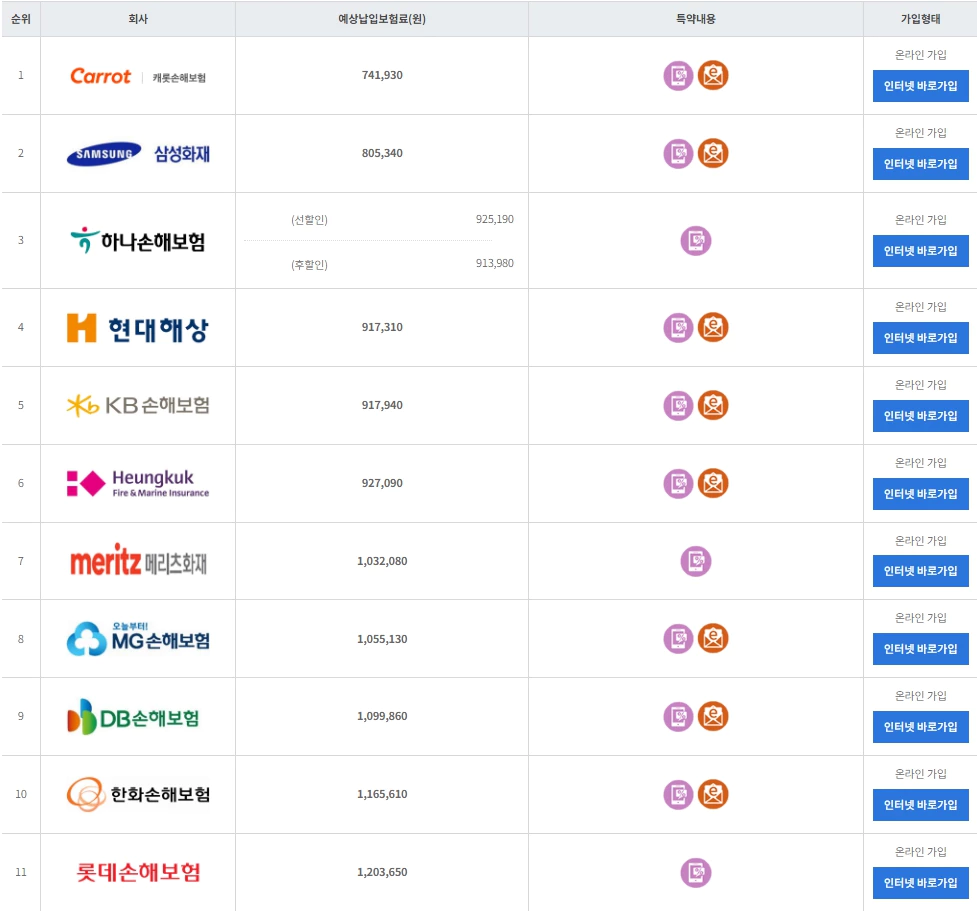977x911 pixels.
Task: Click the (선할인) label in 하나손해보험 row
Action: pos(309,219)
